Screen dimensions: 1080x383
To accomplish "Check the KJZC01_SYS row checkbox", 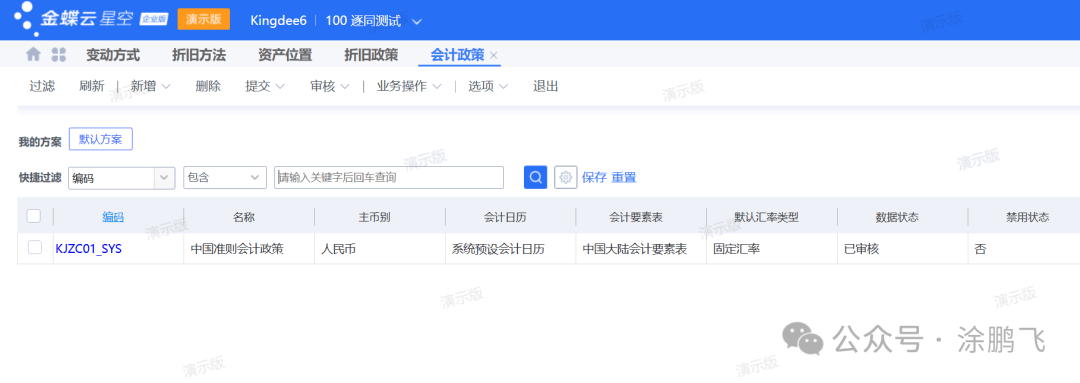I will [34, 248].
